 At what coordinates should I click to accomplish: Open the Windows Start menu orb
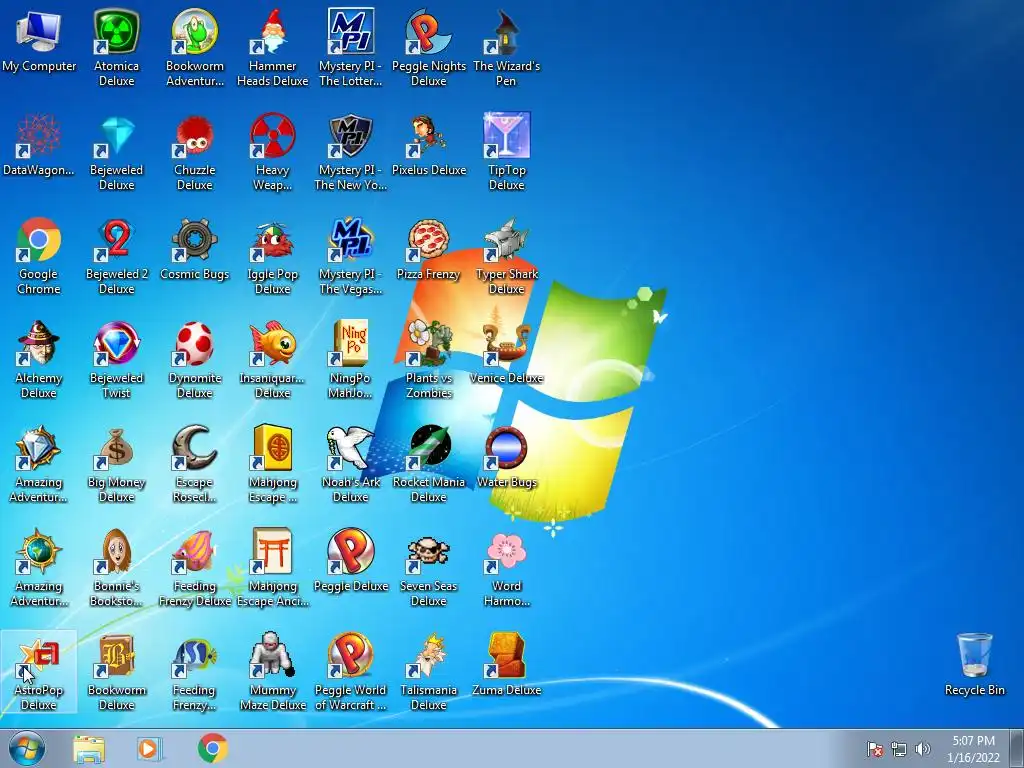click(x=27, y=749)
